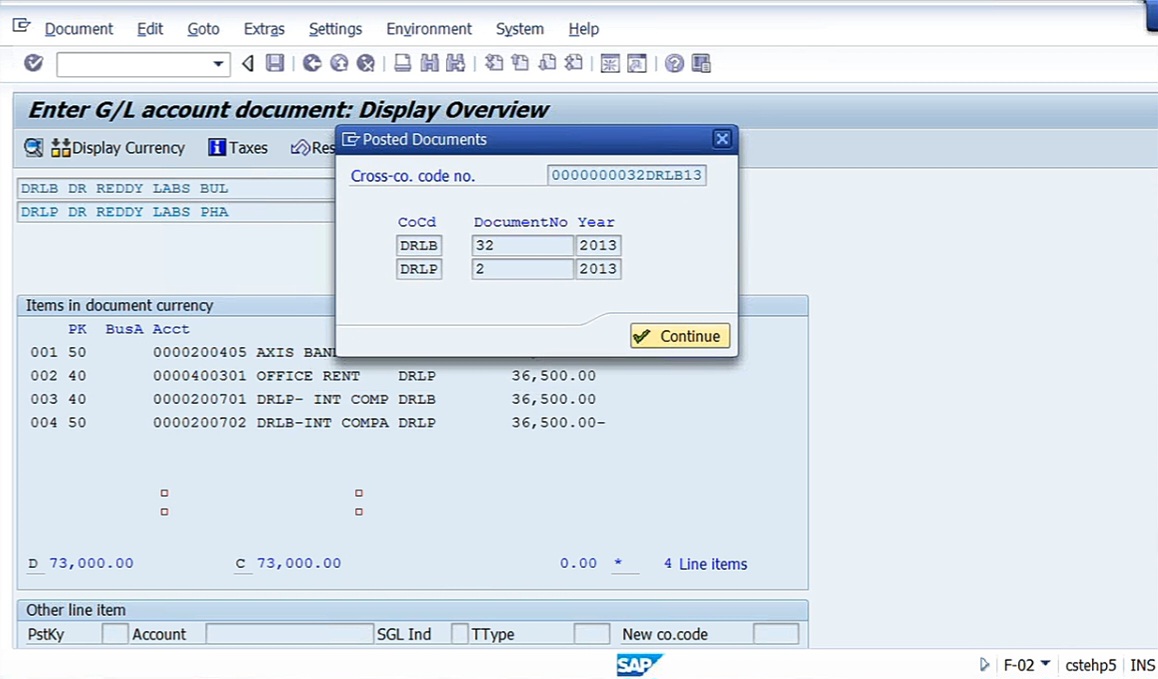The image size is (1158, 679).
Task: Click the Display Currency button
Action: tap(118, 148)
